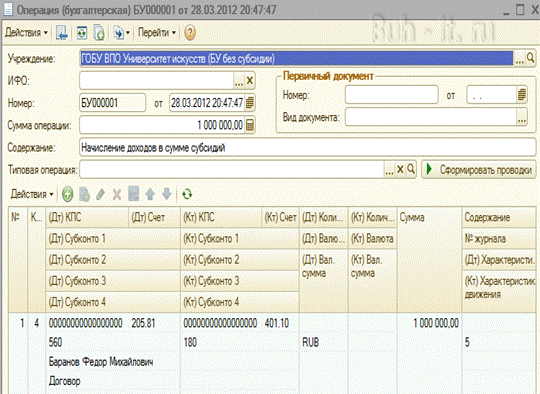Clear the Типовая операция with X
Image resolution: width=540 pixels, height=394 pixels.
400,169
